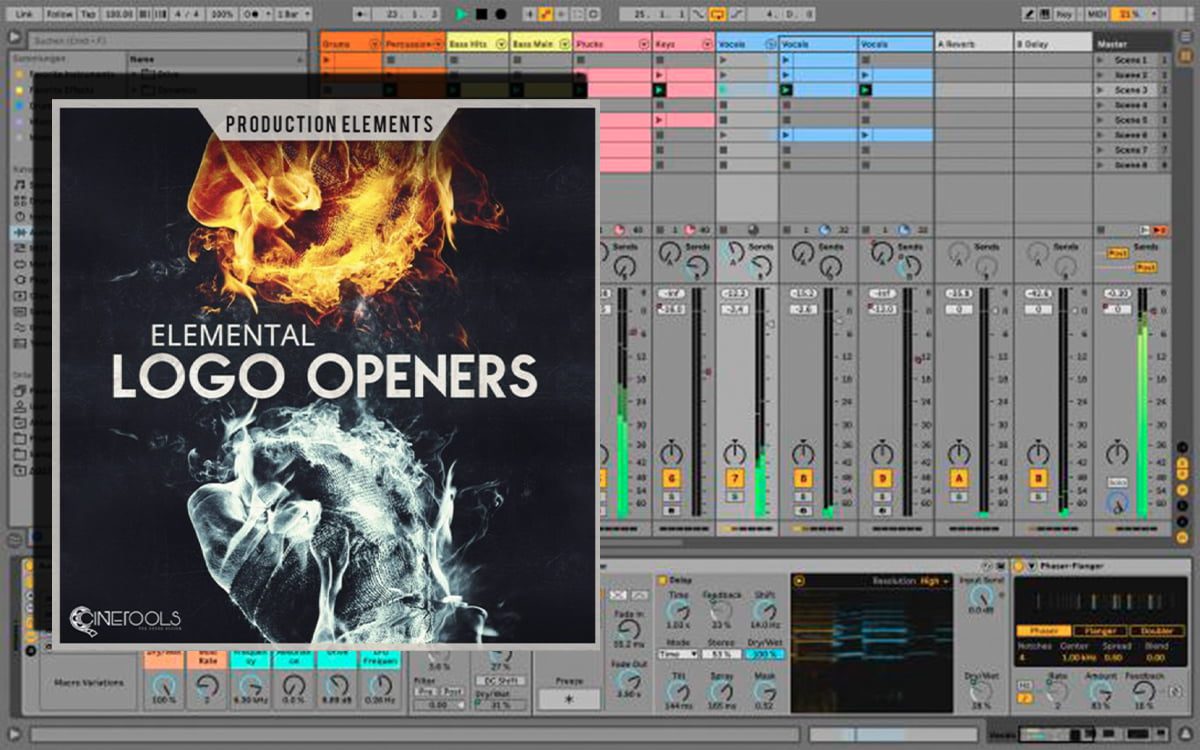Show or hide the browser with its triangle

point(15,36)
